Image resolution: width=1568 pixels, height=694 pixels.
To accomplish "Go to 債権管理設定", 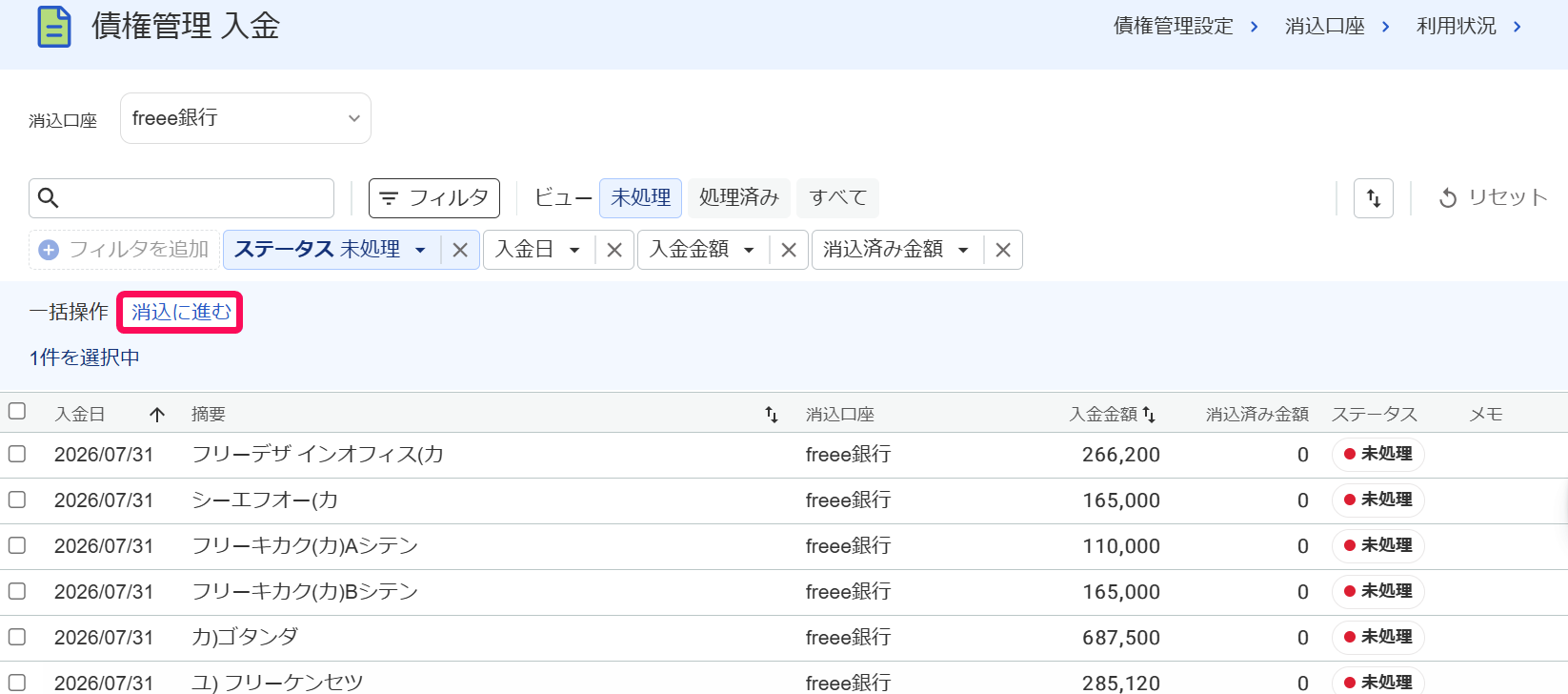I will click(1186, 26).
